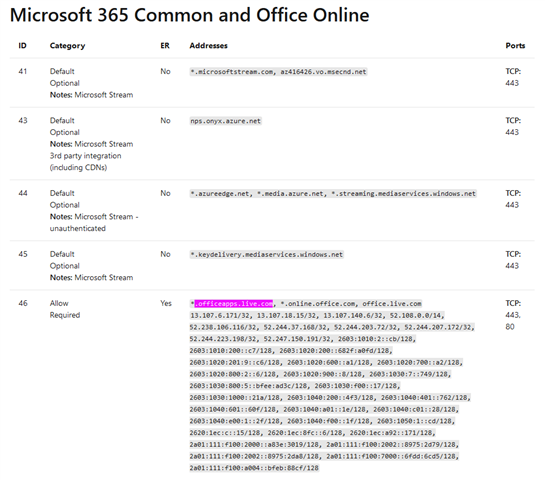The height and width of the screenshot is (480, 545).
Task: Click ER value 'No' in row 44
Action: pos(165,193)
